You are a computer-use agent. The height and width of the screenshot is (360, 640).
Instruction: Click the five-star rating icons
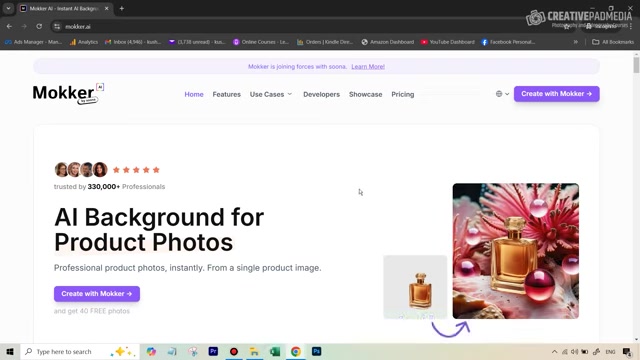coord(136,170)
